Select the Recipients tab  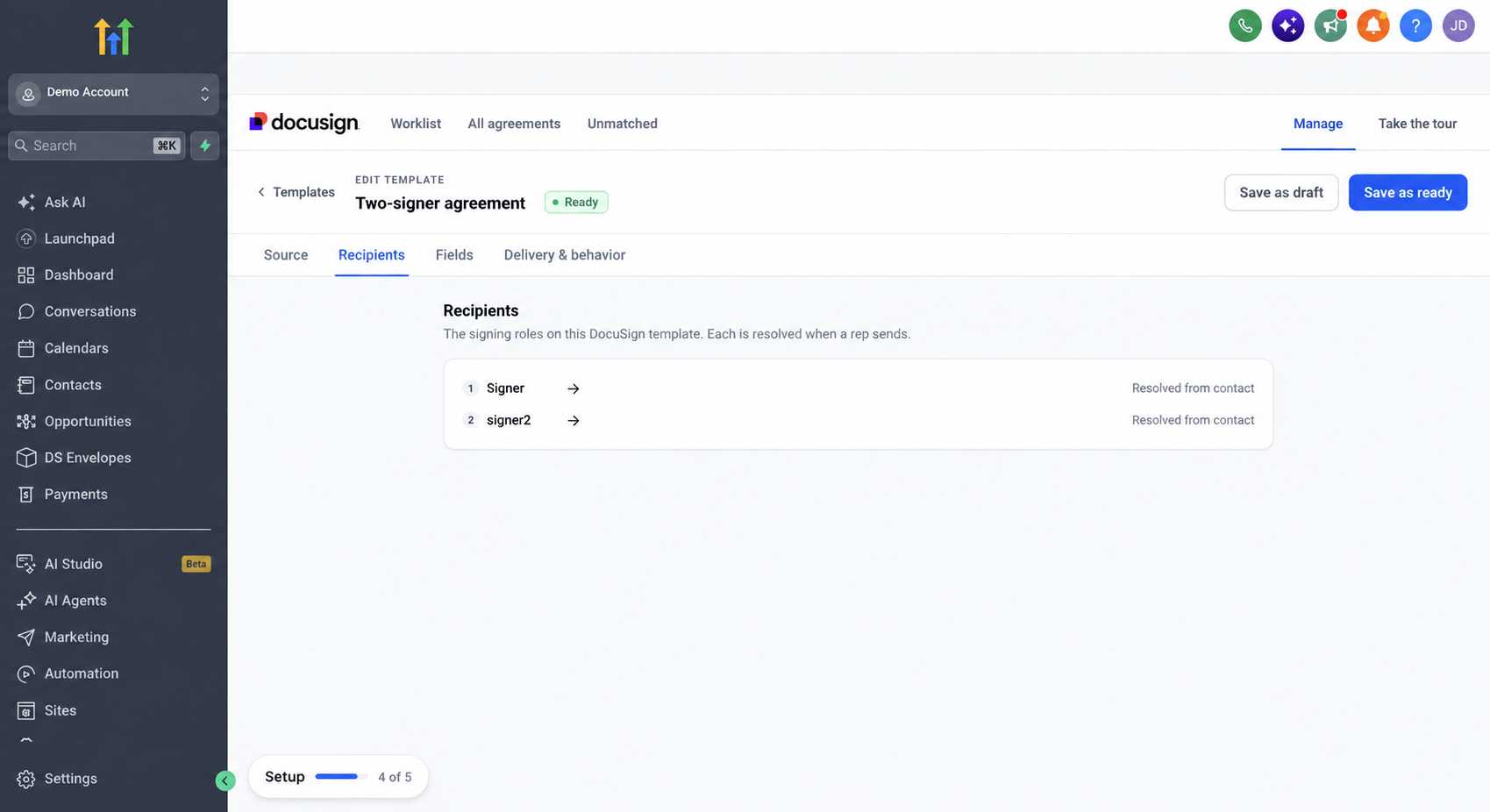pos(372,255)
